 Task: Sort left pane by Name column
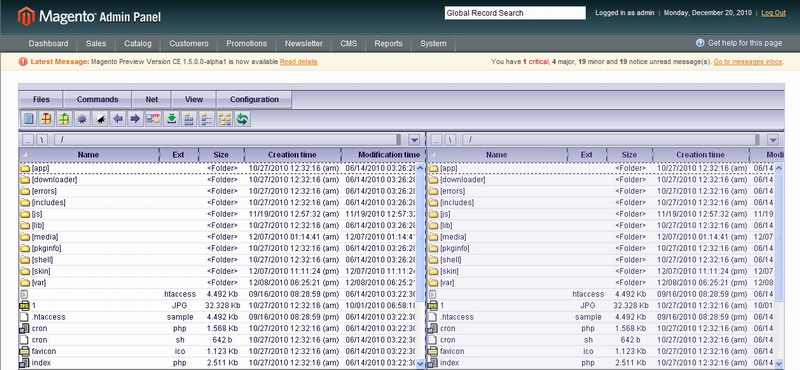click(x=89, y=155)
